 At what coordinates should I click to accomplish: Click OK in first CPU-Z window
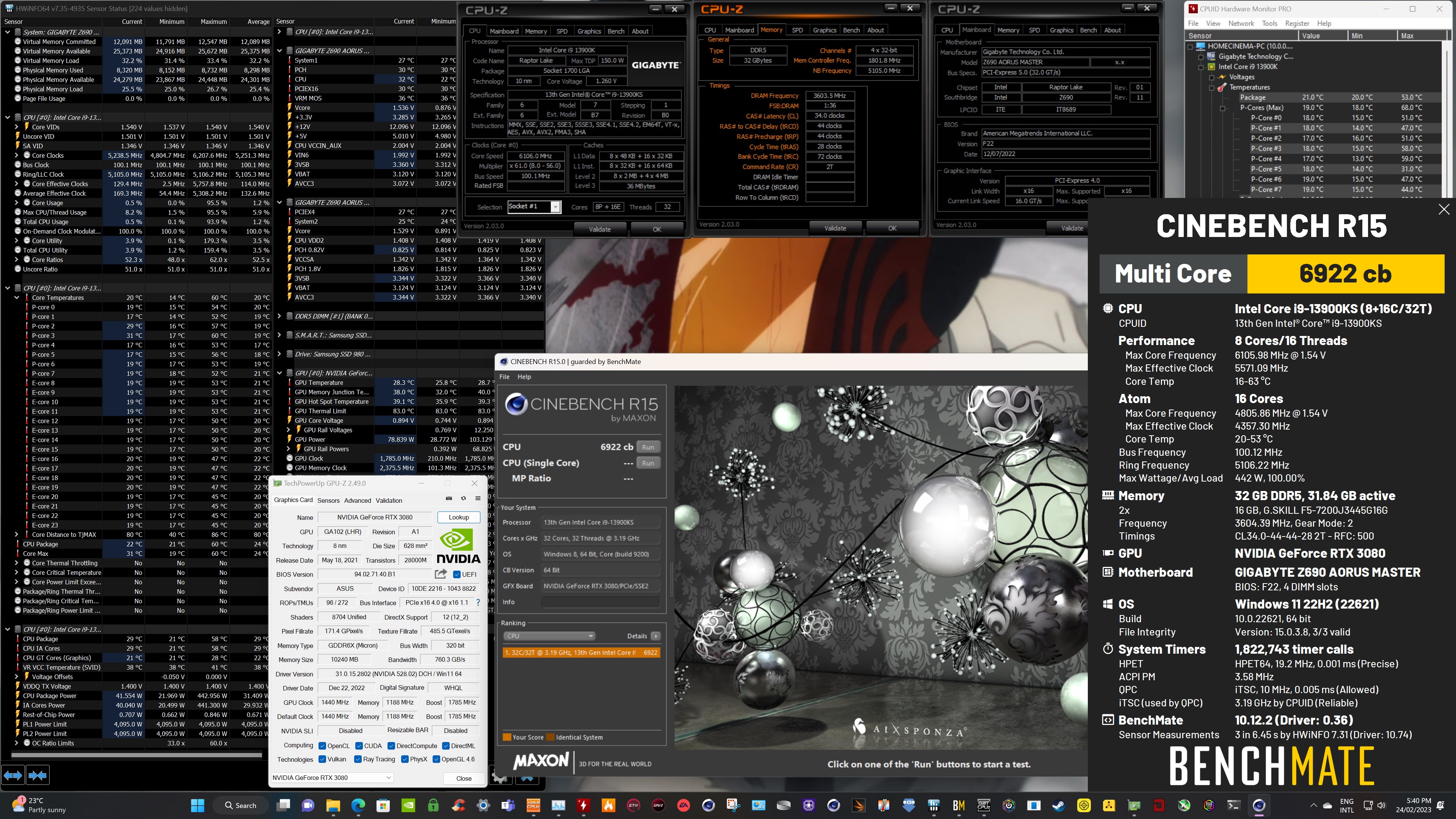point(656,229)
